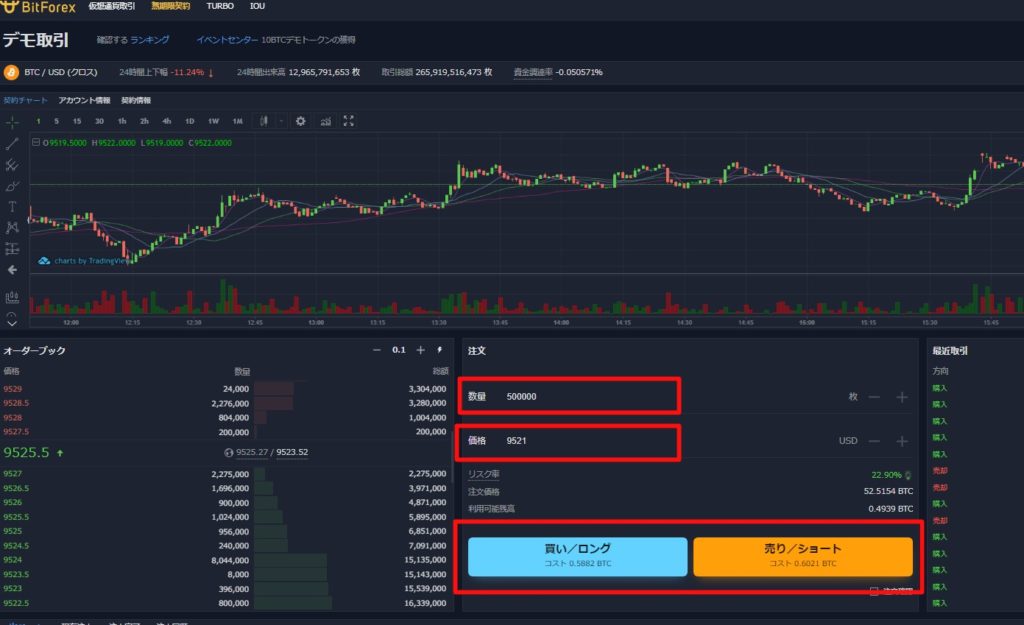Switch to the アカウント情報 tab

pyautogui.click(x=84, y=100)
